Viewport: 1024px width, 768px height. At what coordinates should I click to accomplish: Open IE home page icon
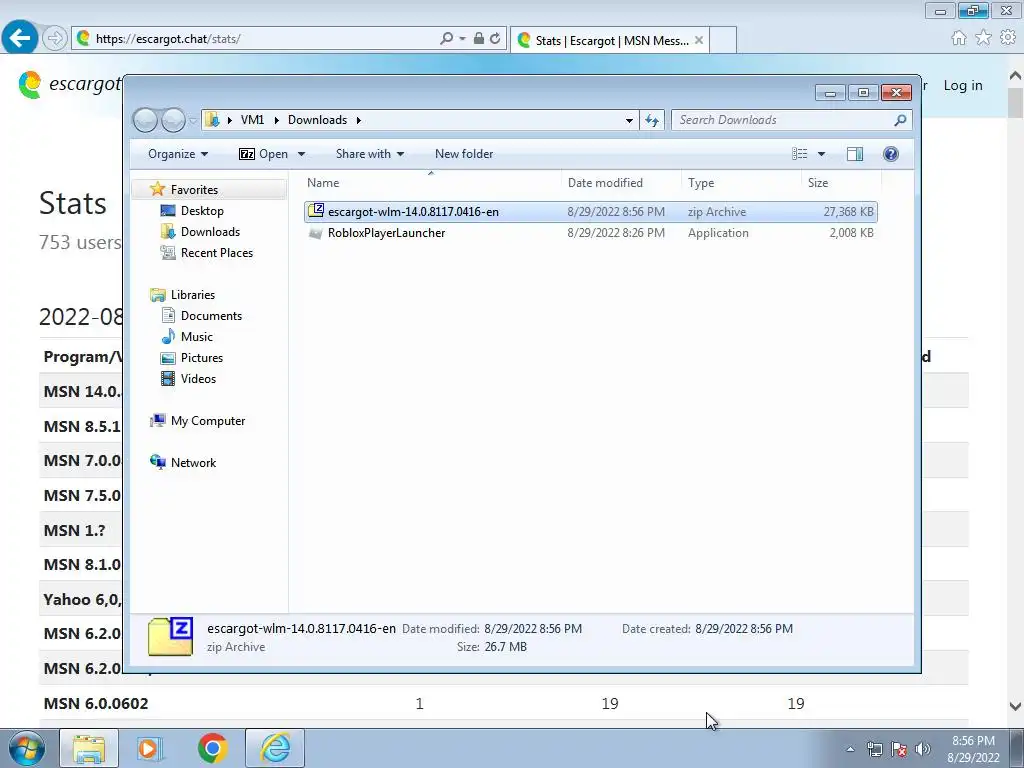[x=959, y=38]
